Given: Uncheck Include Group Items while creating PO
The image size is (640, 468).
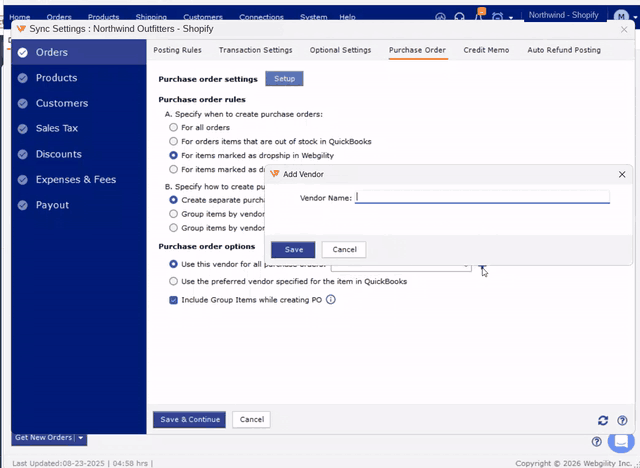Looking at the screenshot, I should coord(173,300).
